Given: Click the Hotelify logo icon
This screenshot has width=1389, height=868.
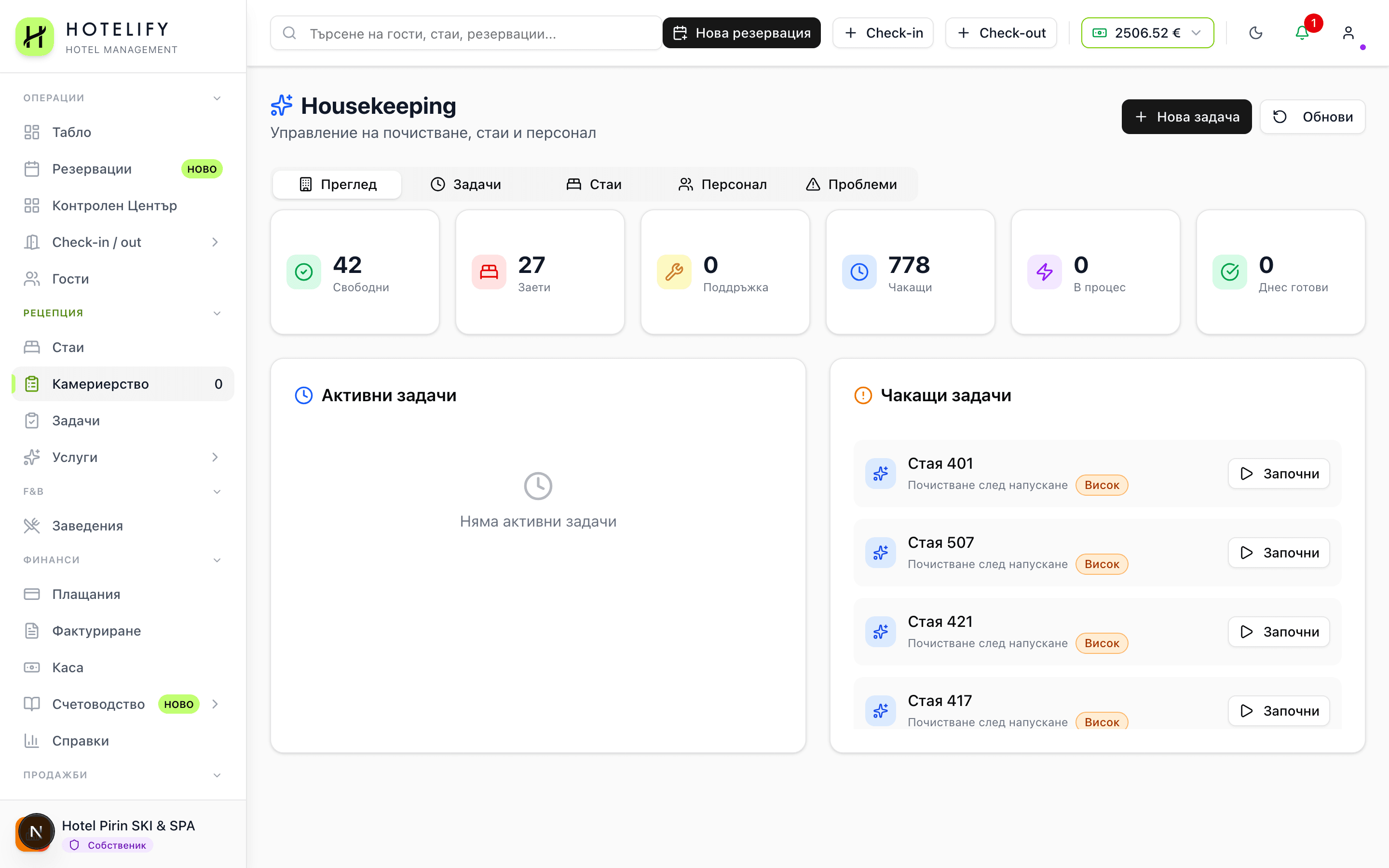Looking at the screenshot, I should point(34,36).
